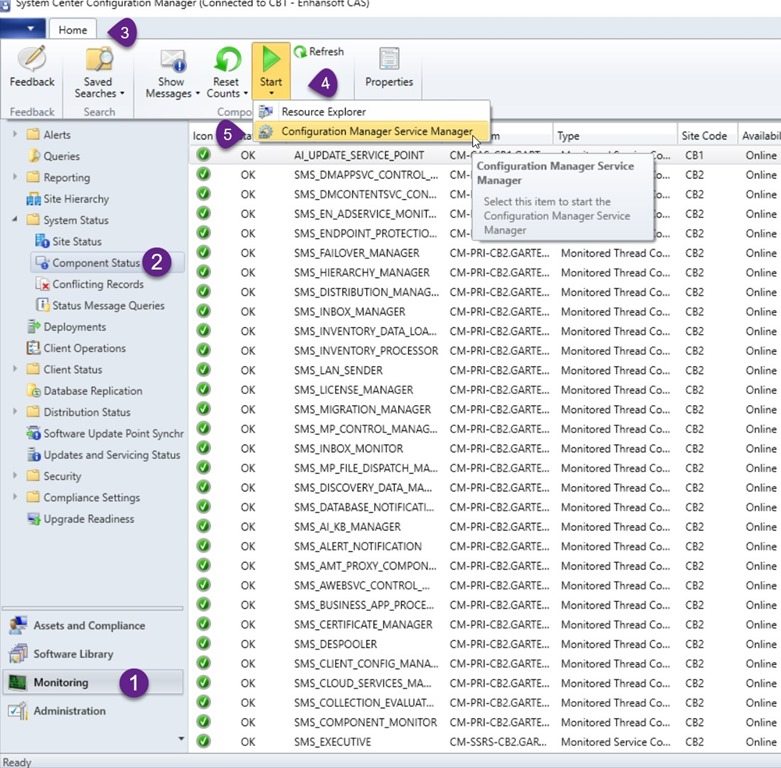
Task: Expand the Distribution Status node
Action: (x=15, y=412)
